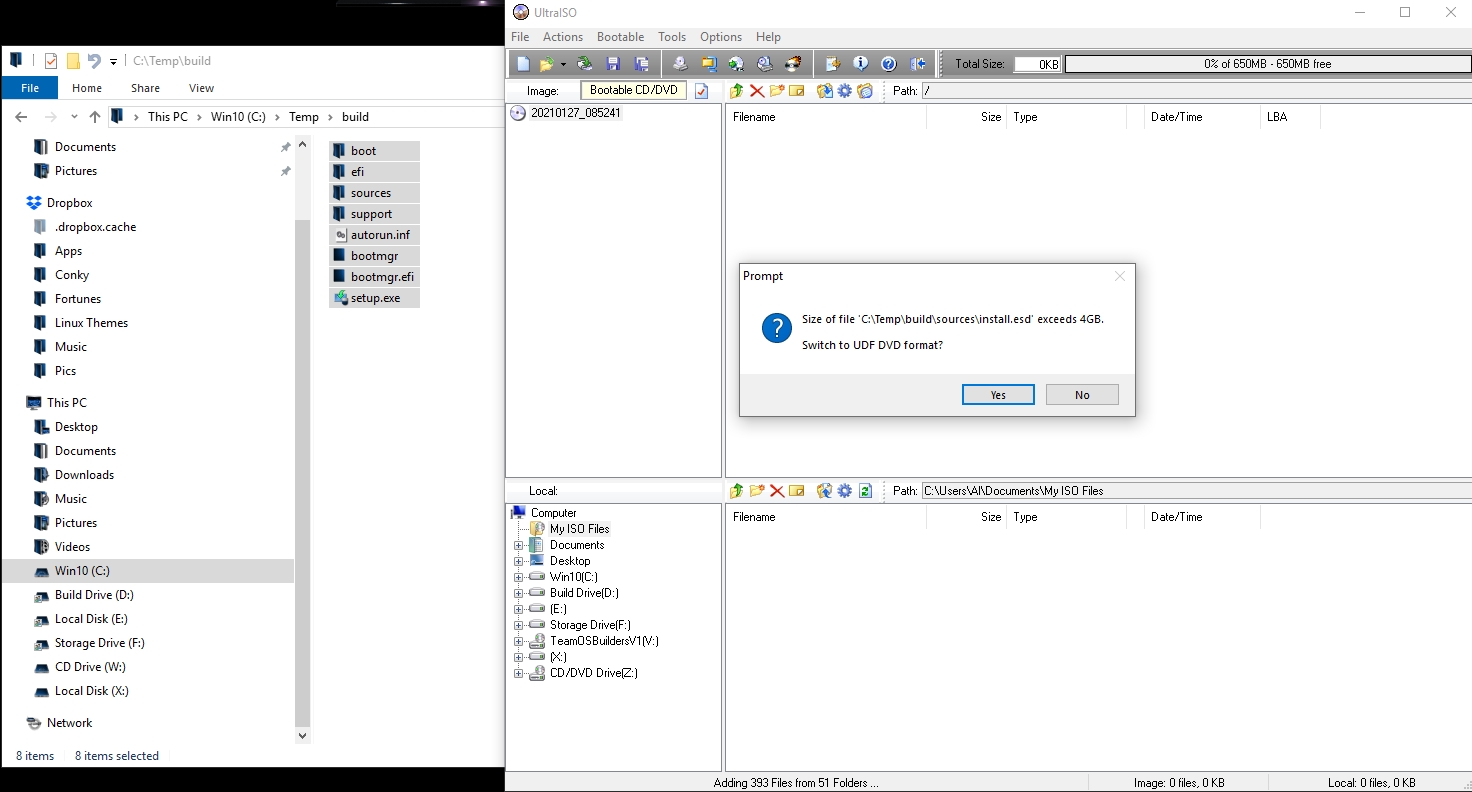Click the blue Info icon in UltraISO toolbar
Screen dimensions: 1472x792
[x=860, y=64]
